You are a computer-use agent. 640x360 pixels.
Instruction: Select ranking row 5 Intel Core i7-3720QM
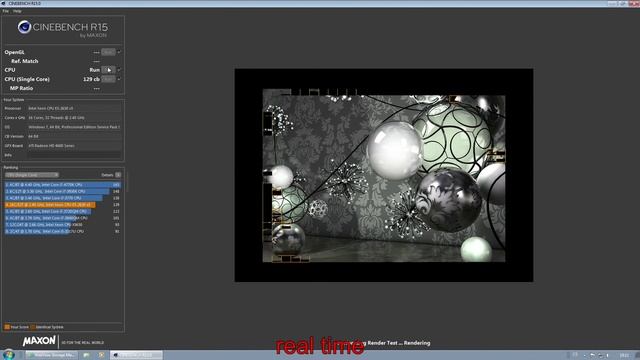63,211
